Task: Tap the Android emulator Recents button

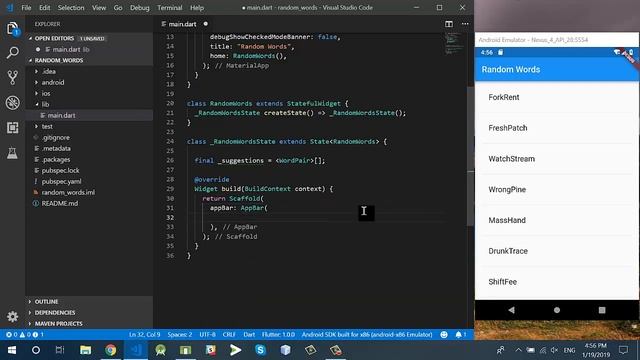Action: (x=602, y=310)
